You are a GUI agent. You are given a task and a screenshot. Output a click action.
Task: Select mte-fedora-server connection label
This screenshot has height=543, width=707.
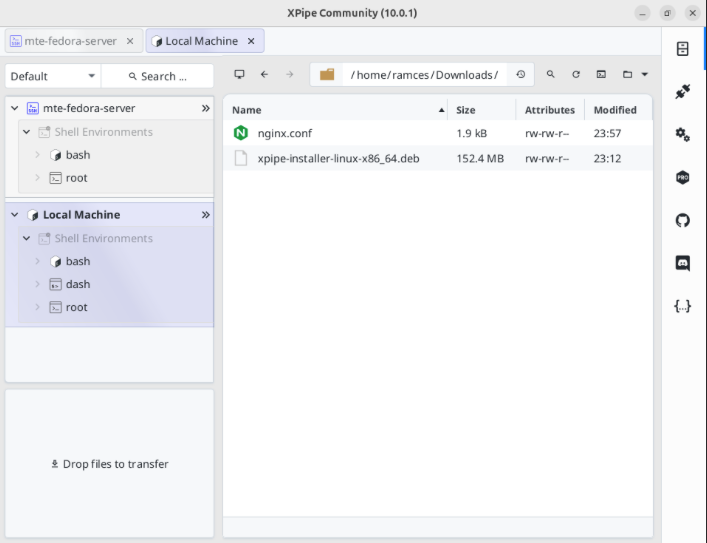tap(89, 108)
